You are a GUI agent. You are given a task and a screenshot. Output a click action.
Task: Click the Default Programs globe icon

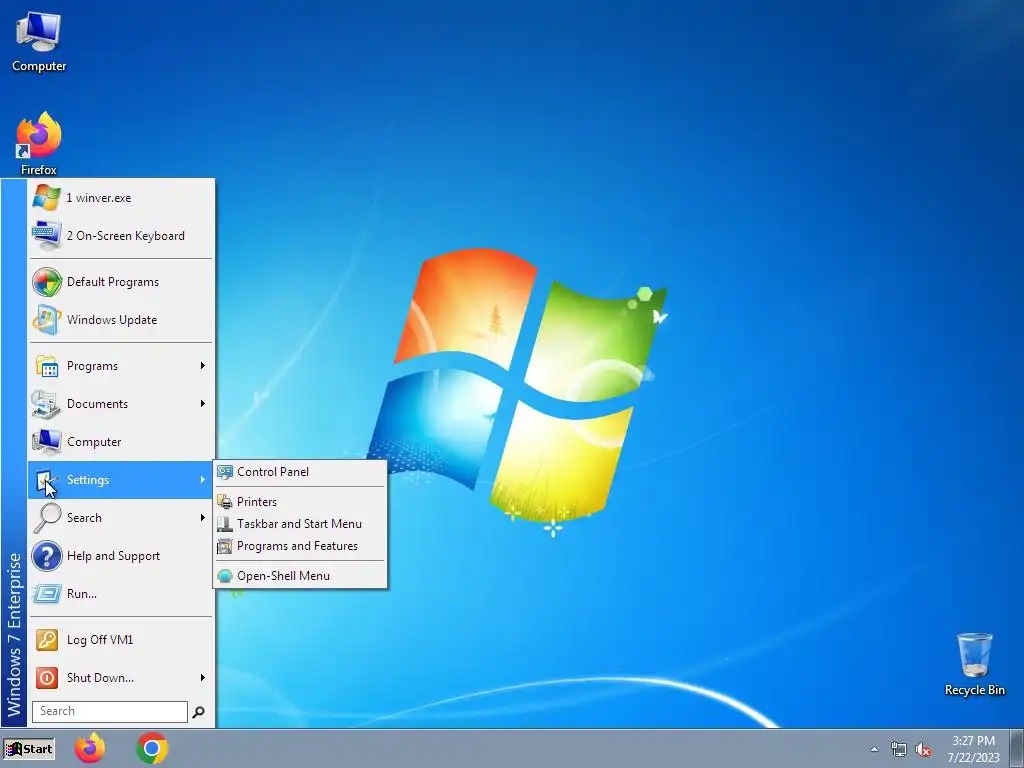(47, 281)
